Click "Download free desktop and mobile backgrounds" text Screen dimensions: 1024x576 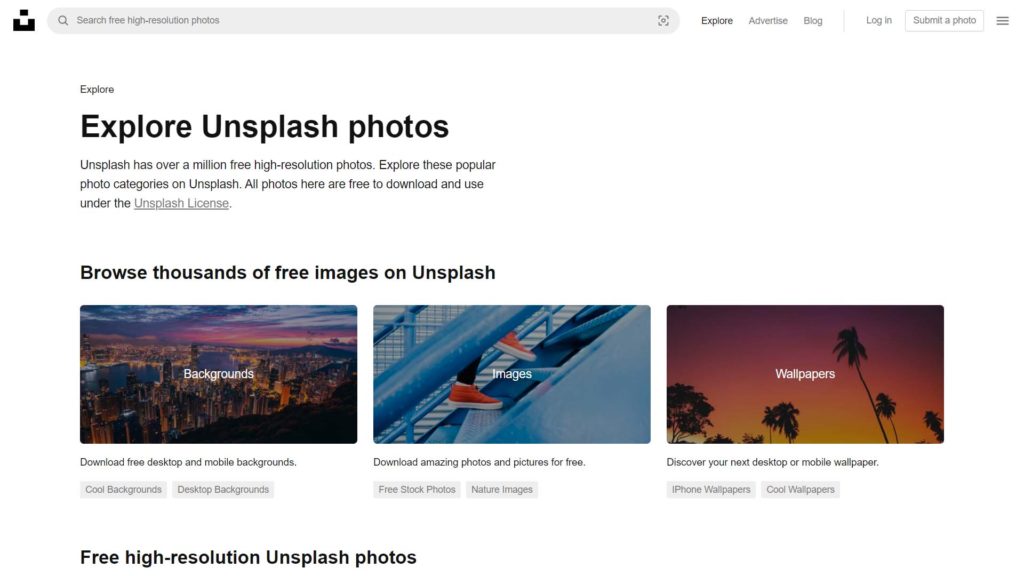[x=188, y=462]
